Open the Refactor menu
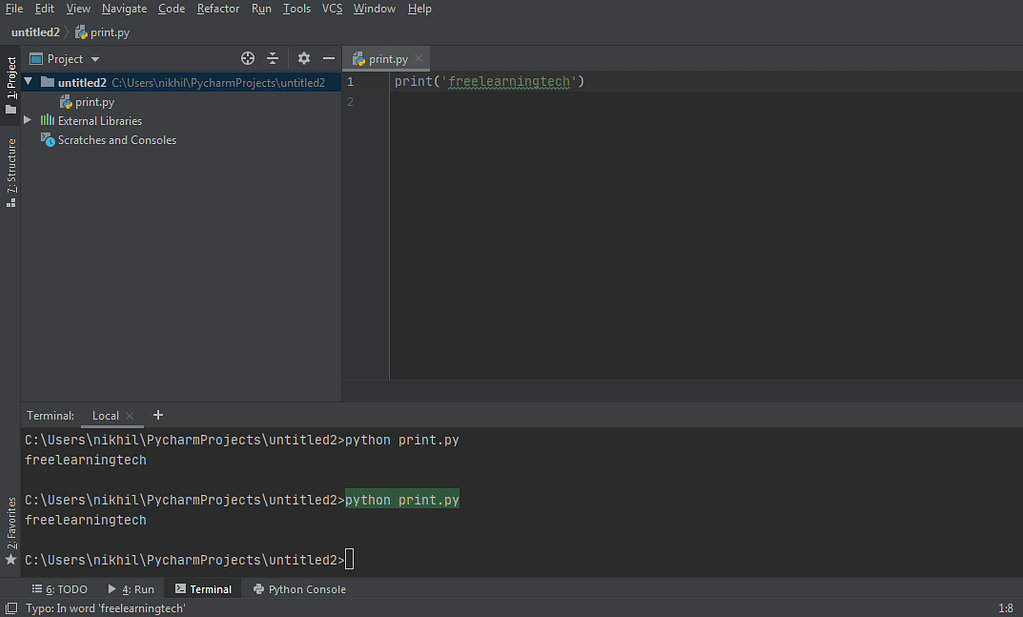Image resolution: width=1023 pixels, height=617 pixels. click(218, 8)
